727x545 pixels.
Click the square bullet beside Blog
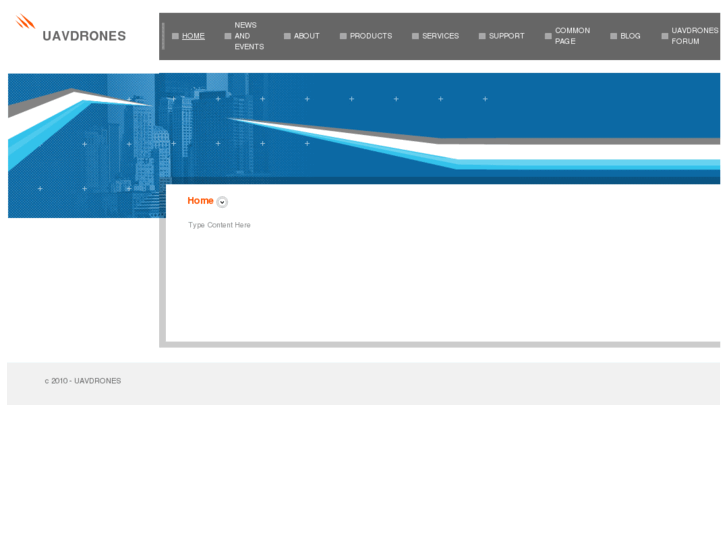pos(613,36)
